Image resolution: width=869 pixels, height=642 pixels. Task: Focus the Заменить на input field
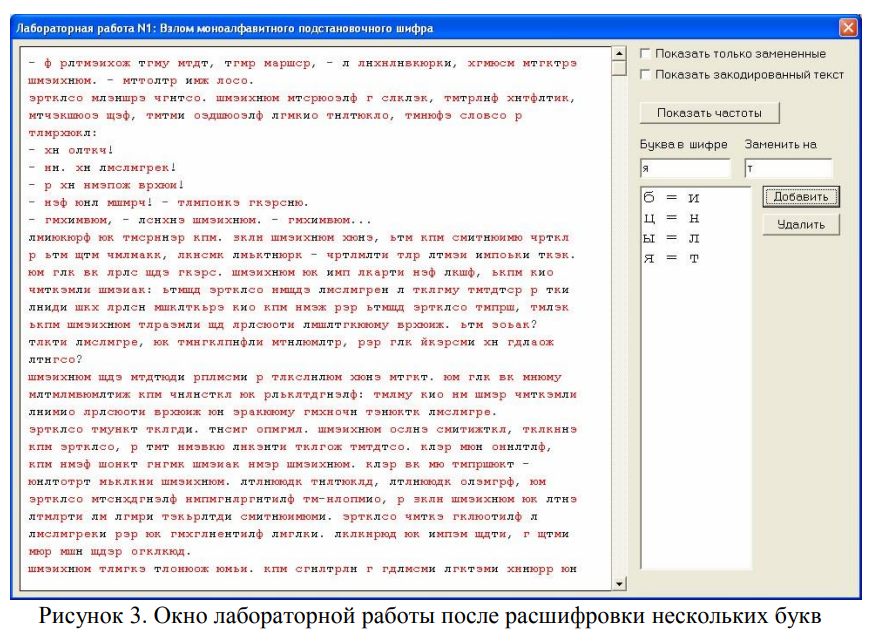coord(788,168)
